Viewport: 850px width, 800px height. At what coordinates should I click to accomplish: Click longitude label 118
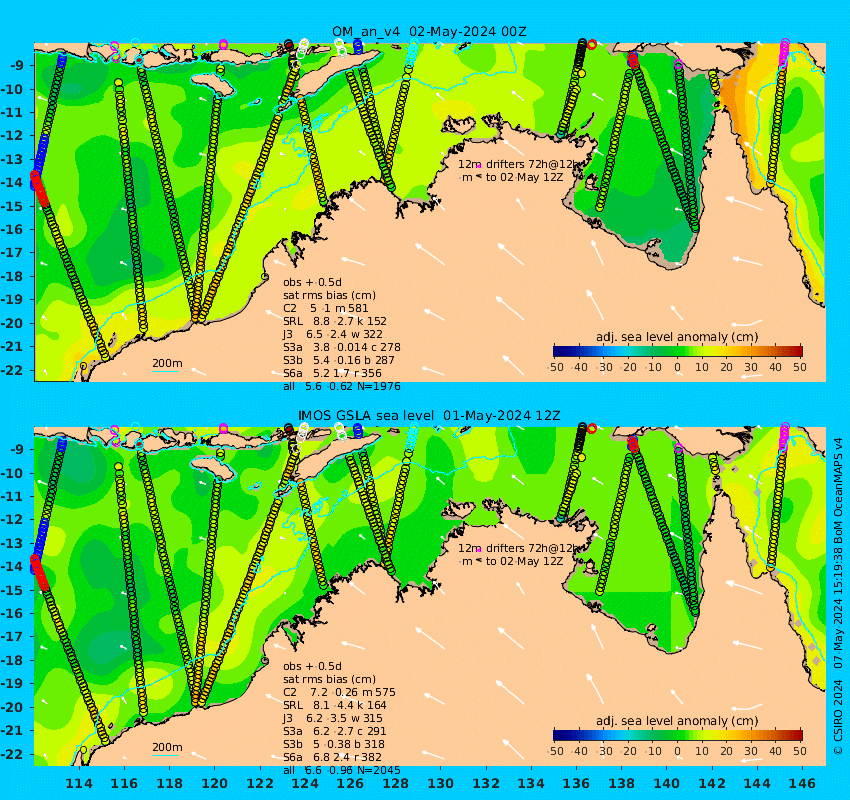pyautogui.click(x=170, y=783)
